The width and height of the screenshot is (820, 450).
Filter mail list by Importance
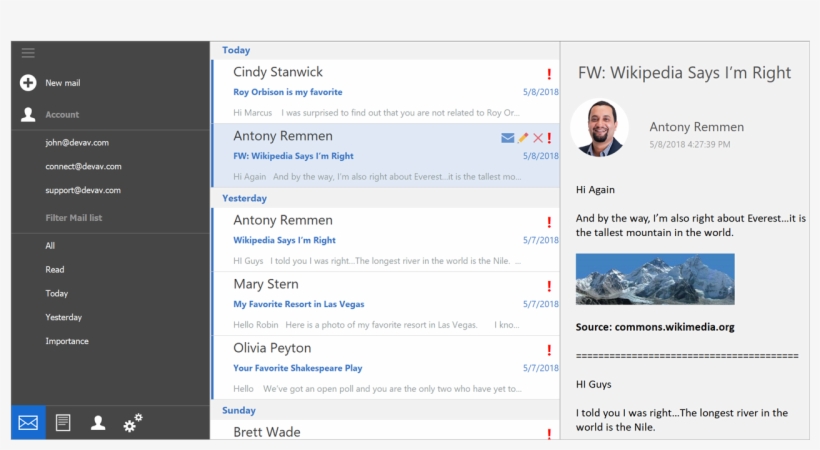(67, 341)
